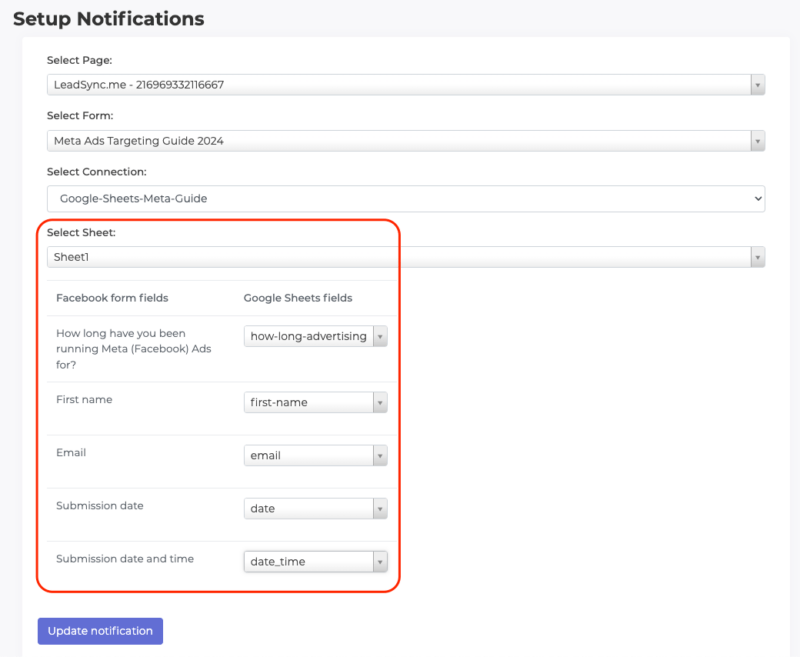Click the Select Form dropdown arrow

tap(757, 140)
